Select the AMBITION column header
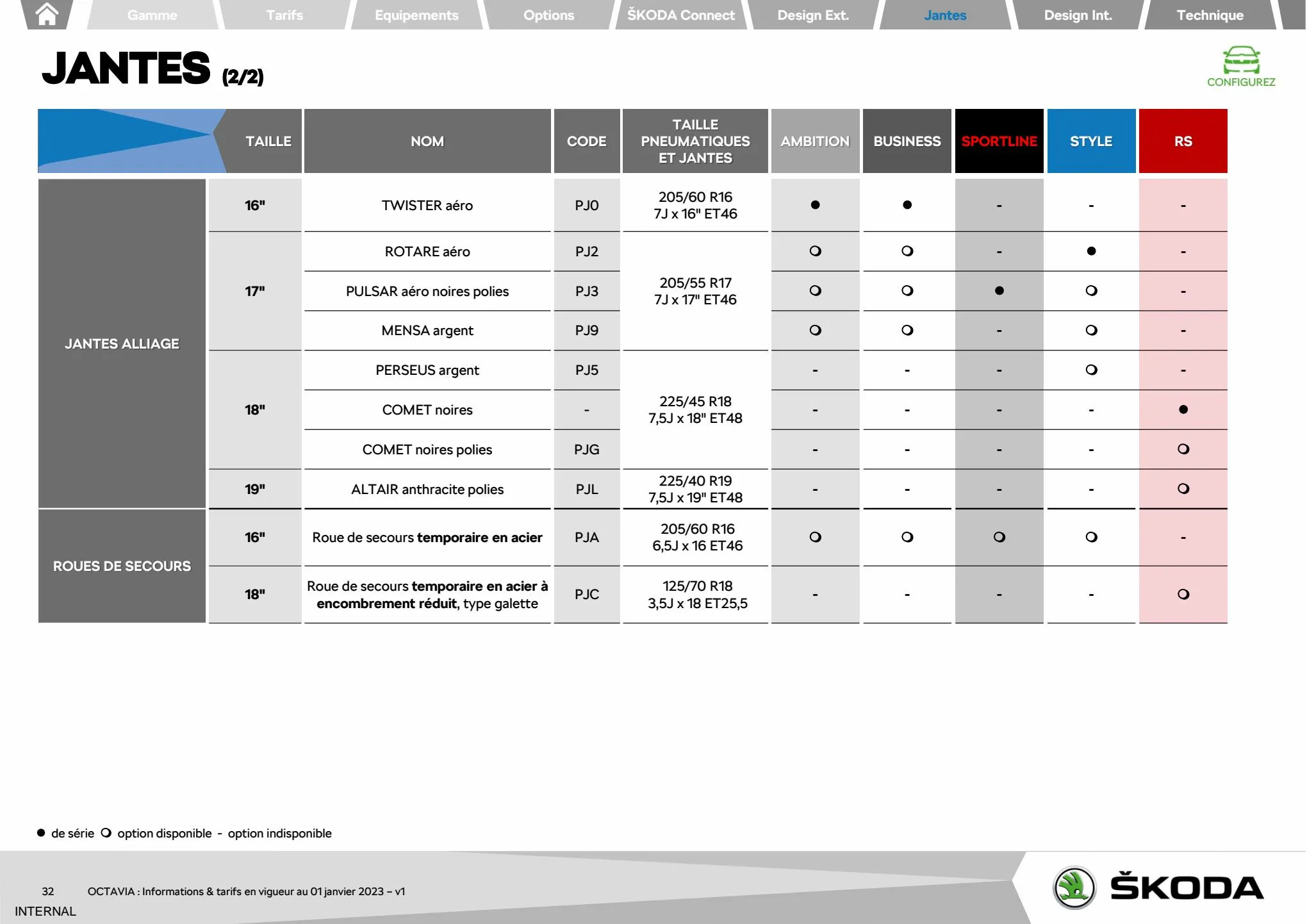Image resolution: width=1307 pixels, height=924 pixels. click(815, 141)
